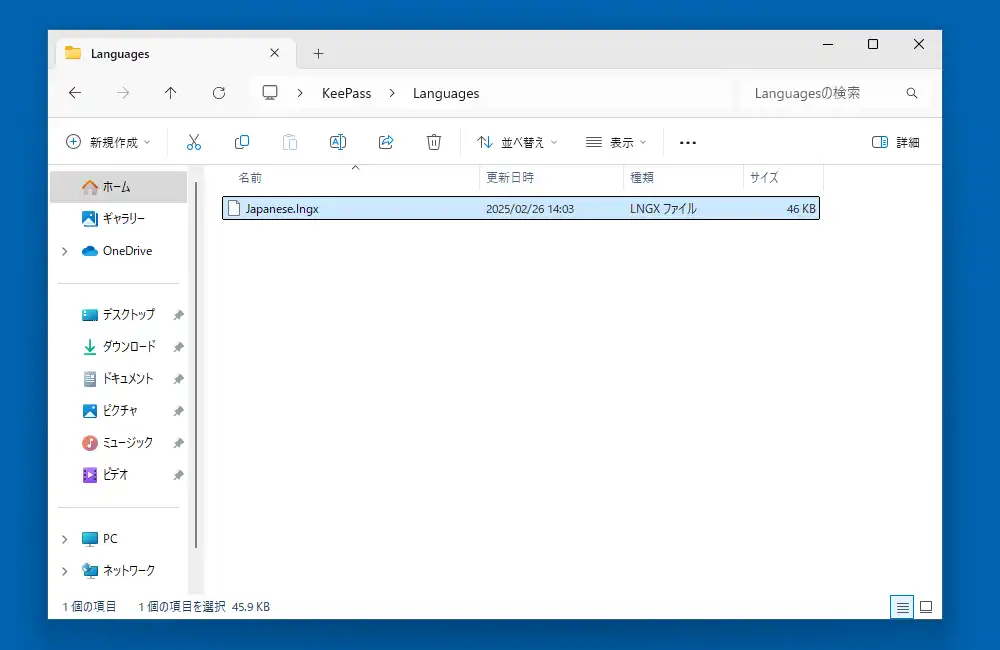Expand the PC tree node
Image resolution: width=1000 pixels, height=650 pixels.
64,539
